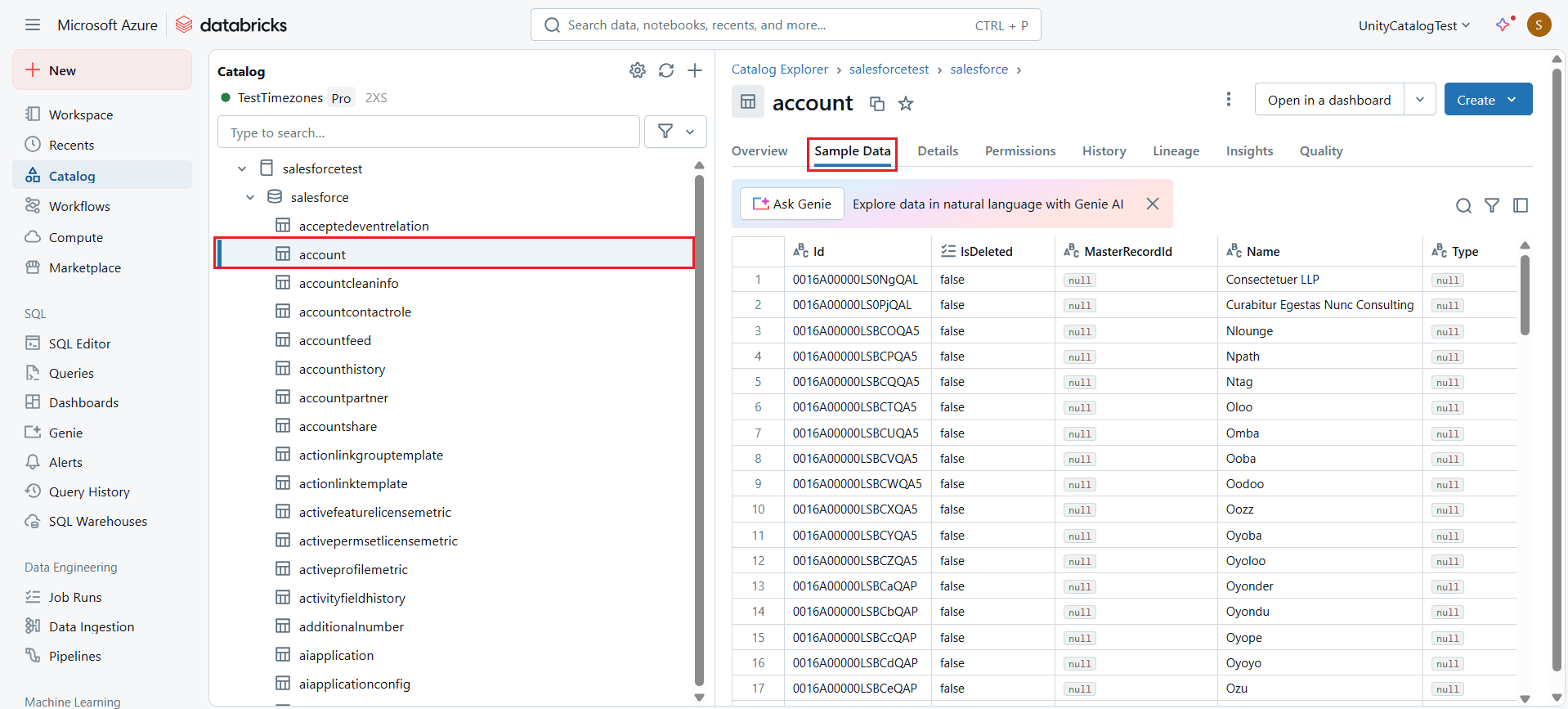Expand the UnityCatalogTest workspace switcher
Screen dimensions: 1568x709
(x=1413, y=26)
